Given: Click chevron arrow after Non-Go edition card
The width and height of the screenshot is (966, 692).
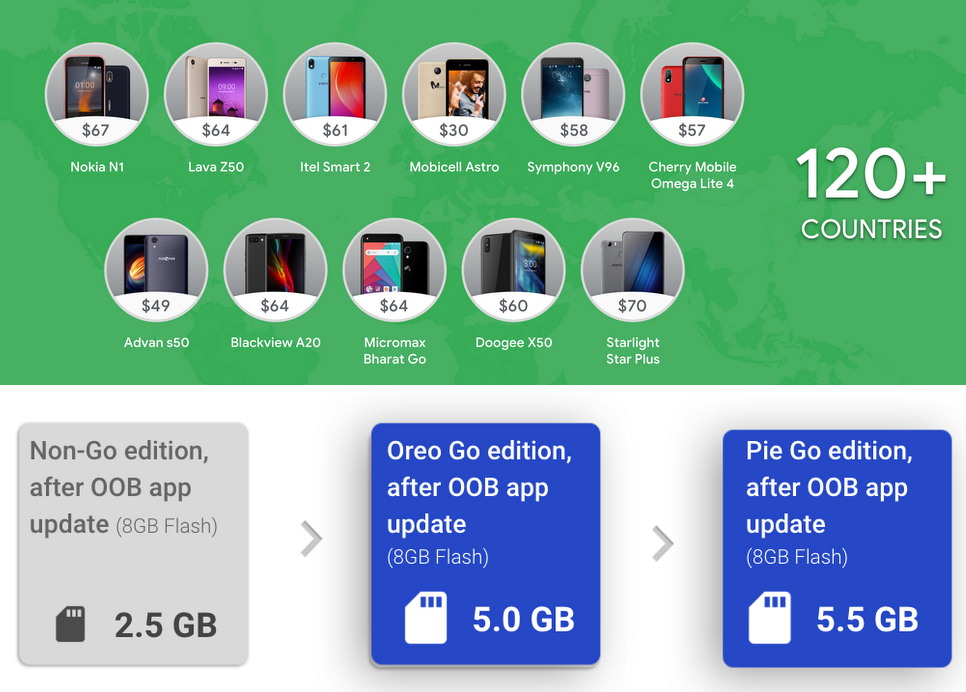Looking at the screenshot, I should click(x=312, y=539).
